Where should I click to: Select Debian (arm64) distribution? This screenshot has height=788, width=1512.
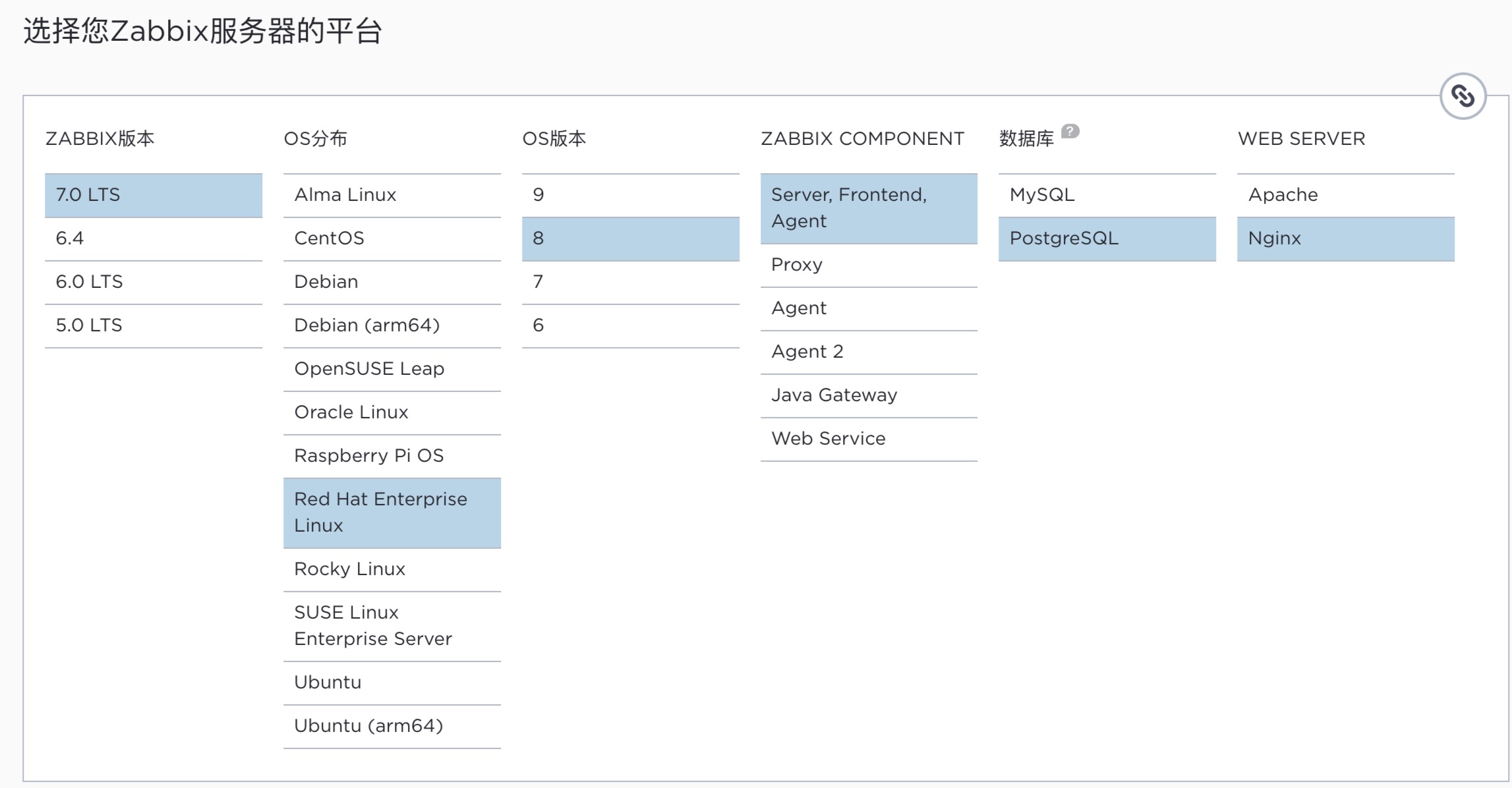click(x=392, y=325)
